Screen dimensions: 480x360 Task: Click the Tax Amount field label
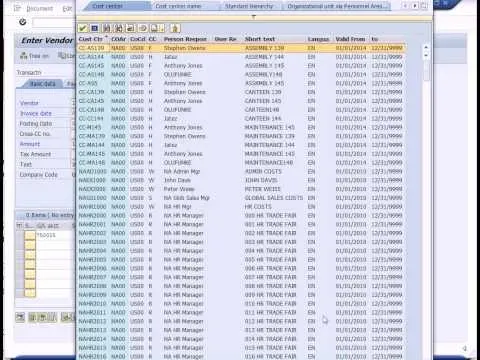35,154
